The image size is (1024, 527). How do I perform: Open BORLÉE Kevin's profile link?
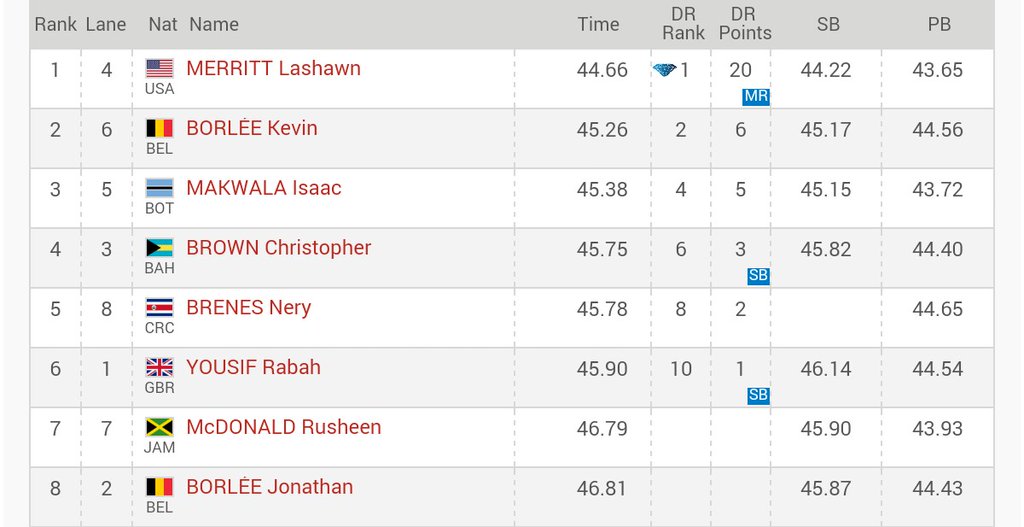(252, 128)
